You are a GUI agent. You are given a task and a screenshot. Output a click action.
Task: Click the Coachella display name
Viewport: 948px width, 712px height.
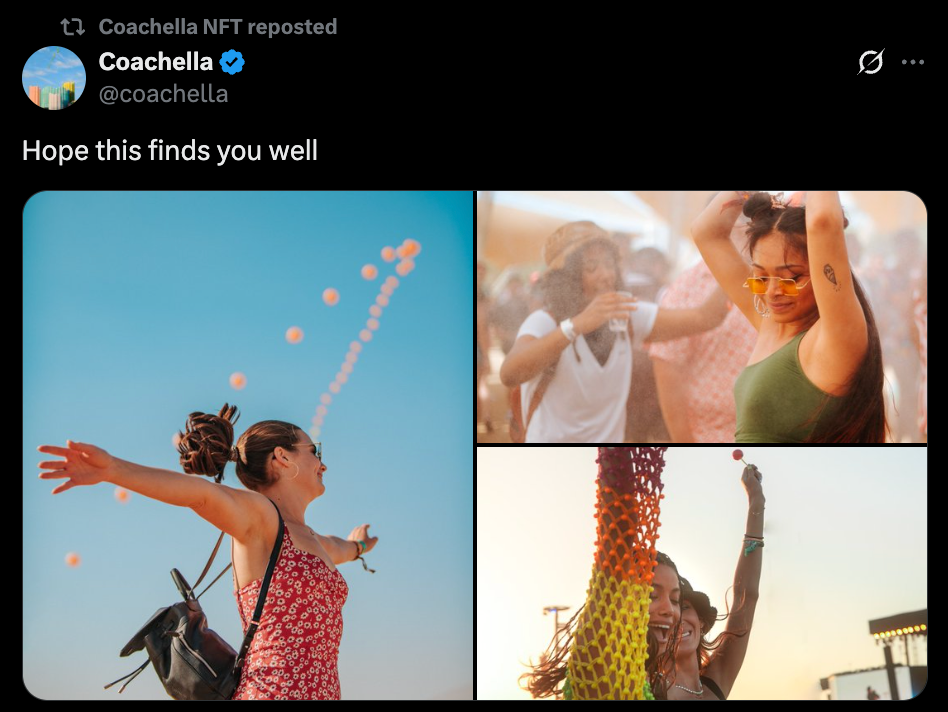coord(156,62)
